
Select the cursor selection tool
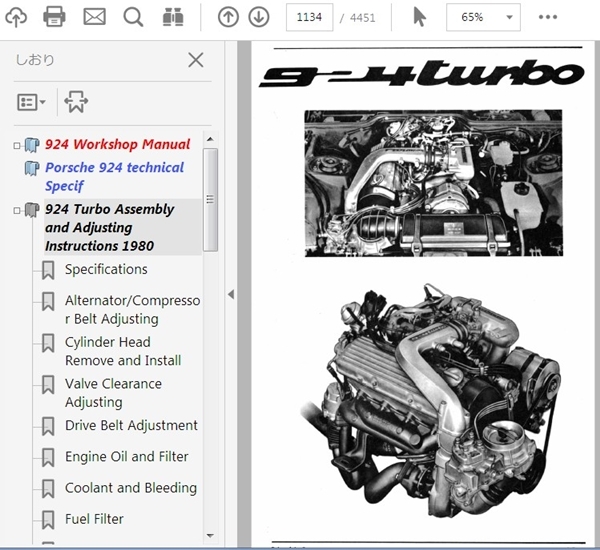[x=419, y=17]
